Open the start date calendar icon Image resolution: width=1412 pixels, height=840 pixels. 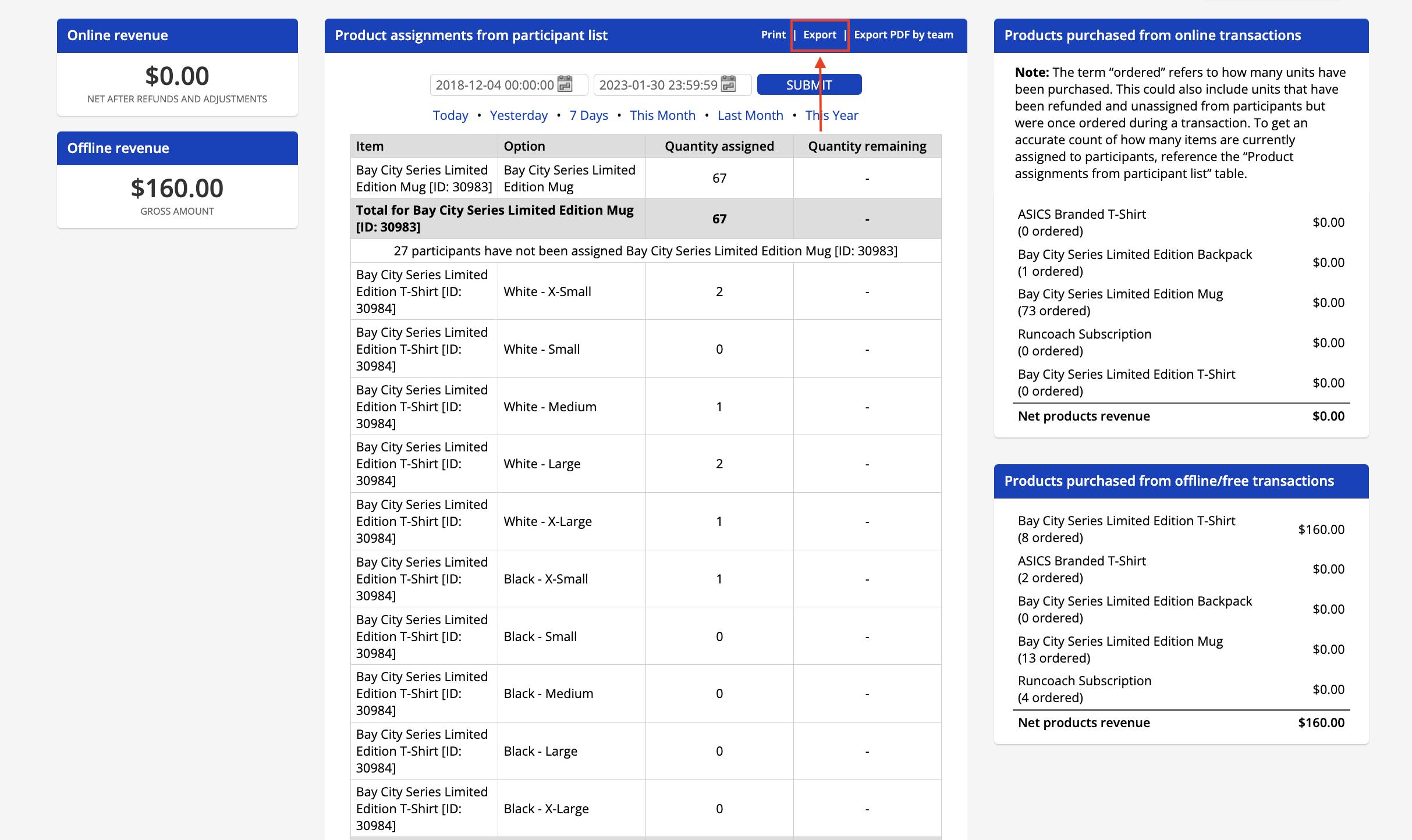(565, 84)
